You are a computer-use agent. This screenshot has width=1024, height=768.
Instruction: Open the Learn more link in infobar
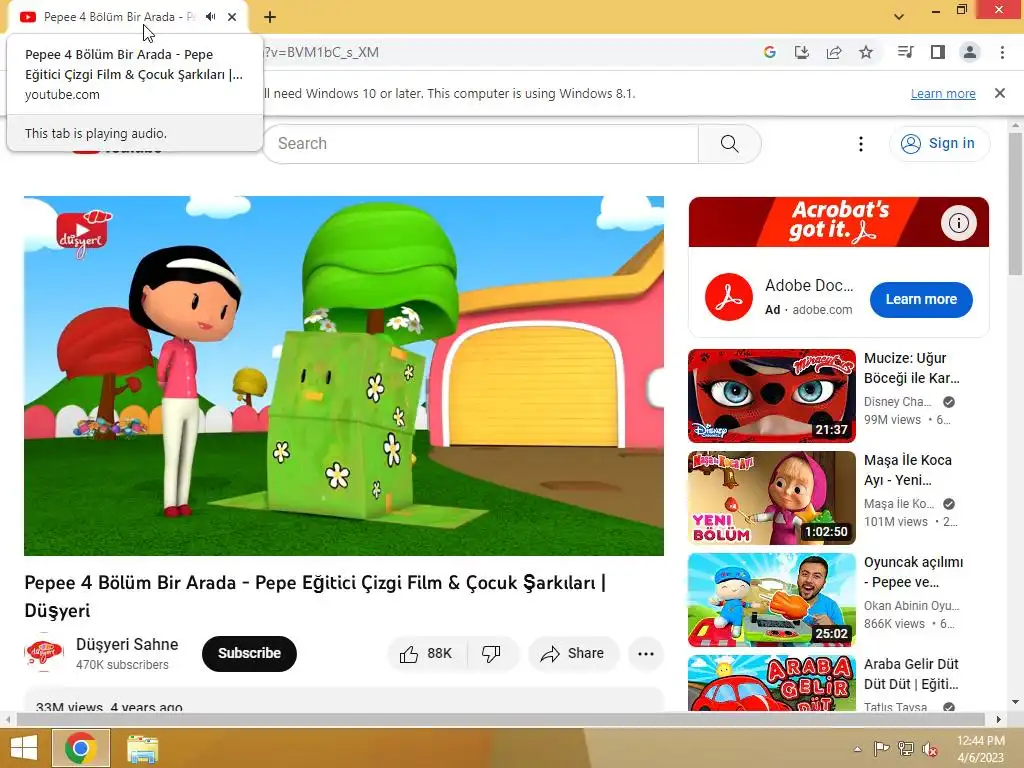(943, 93)
